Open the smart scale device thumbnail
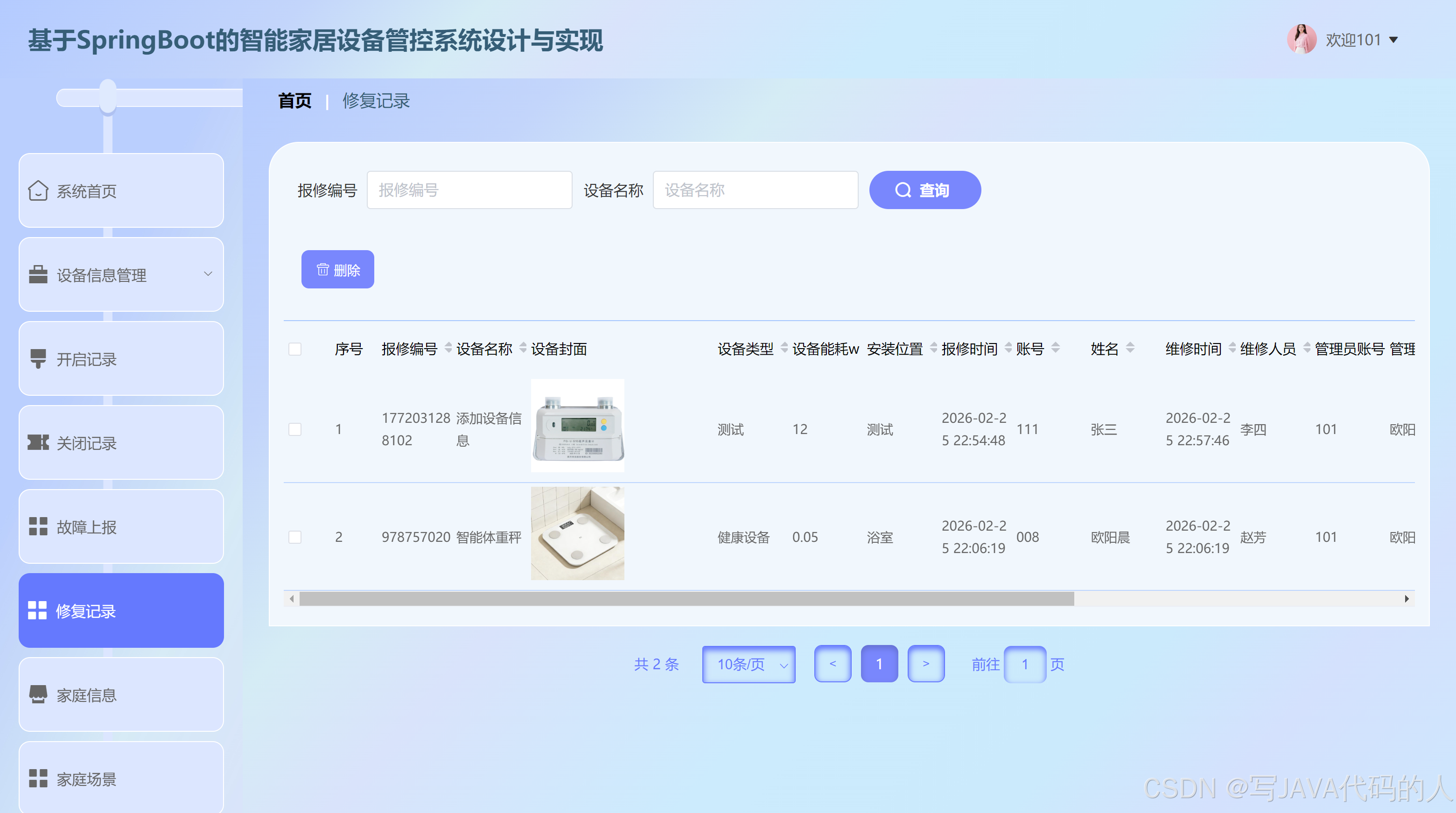Image resolution: width=1456 pixels, height=813 pixels. click(577, 533)
